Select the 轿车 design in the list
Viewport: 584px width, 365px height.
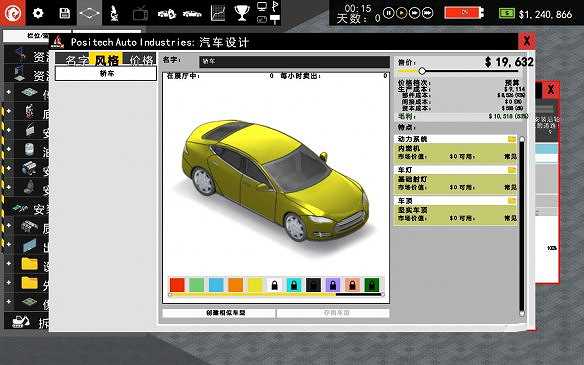click(106, 73)
